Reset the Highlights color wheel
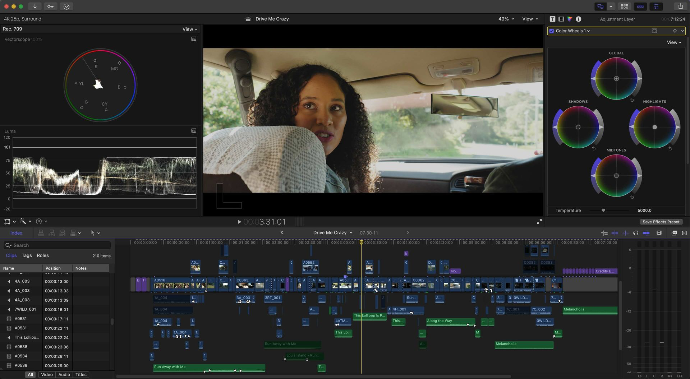Viewport: 690px width, 379px height. 670,149
